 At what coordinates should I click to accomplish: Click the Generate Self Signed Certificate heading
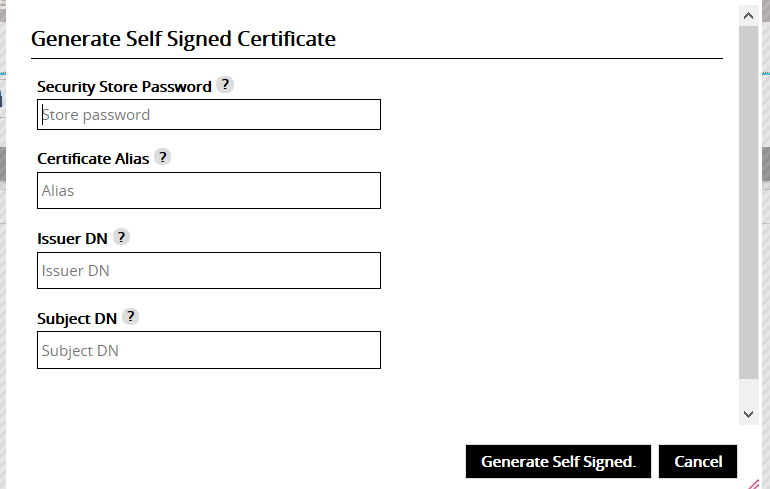click(x=183, y=39)
